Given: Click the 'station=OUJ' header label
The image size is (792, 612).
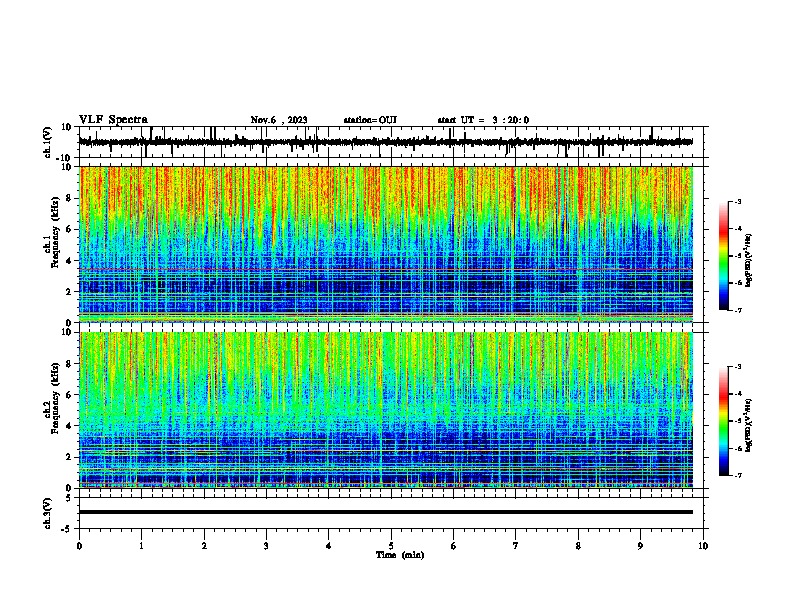Looking at the screenshot, I should pyautogui.click(x=370, y=120).
